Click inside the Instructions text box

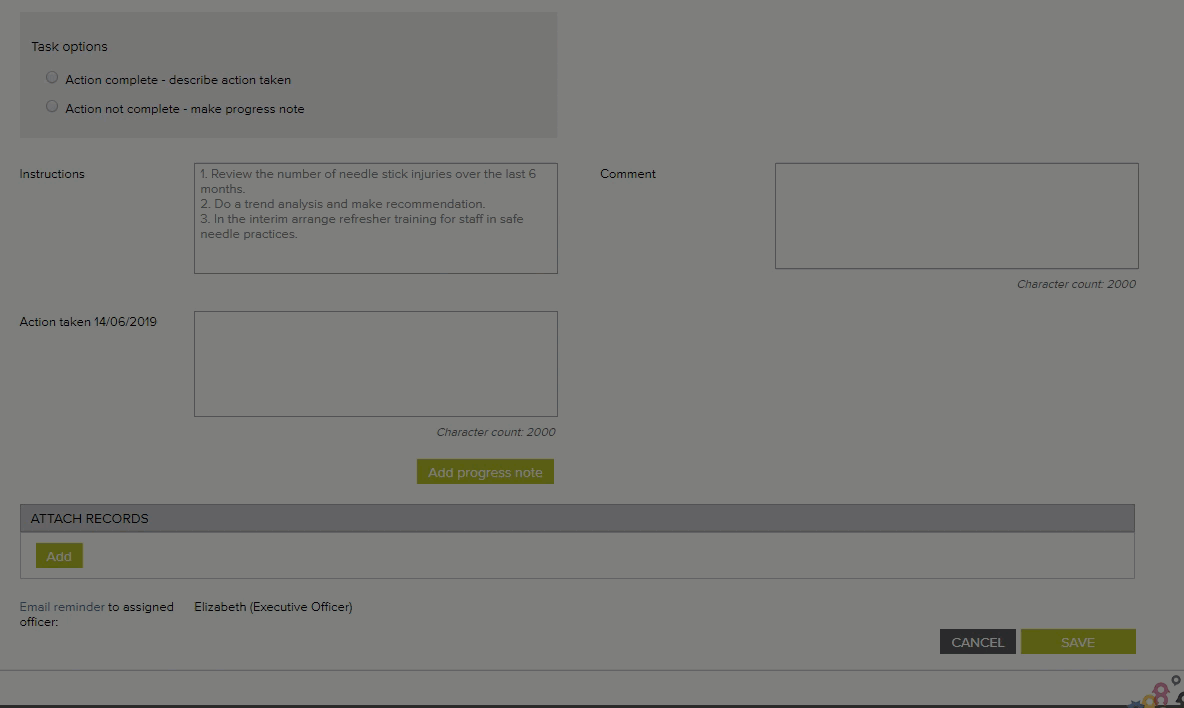click(x=375, y=218)
